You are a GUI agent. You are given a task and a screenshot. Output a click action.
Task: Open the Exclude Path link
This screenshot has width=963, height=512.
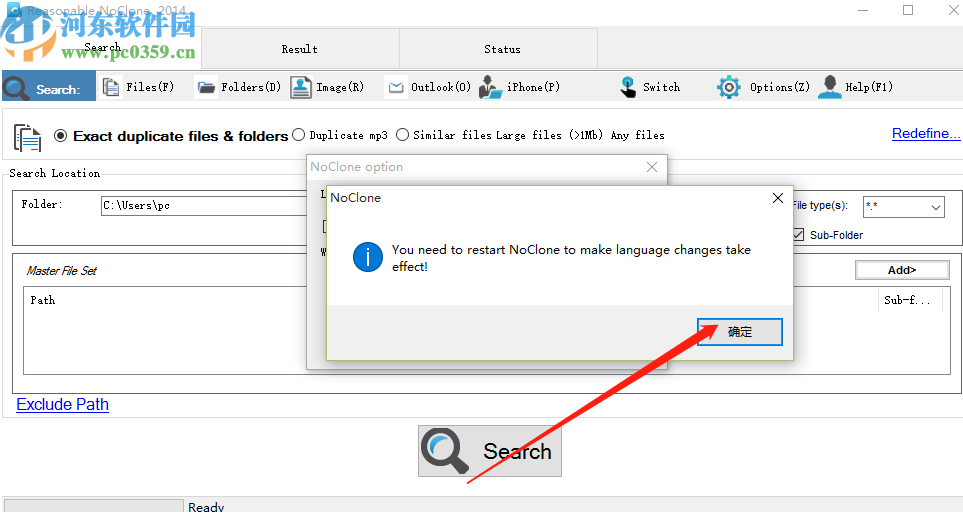click(62, 405)
